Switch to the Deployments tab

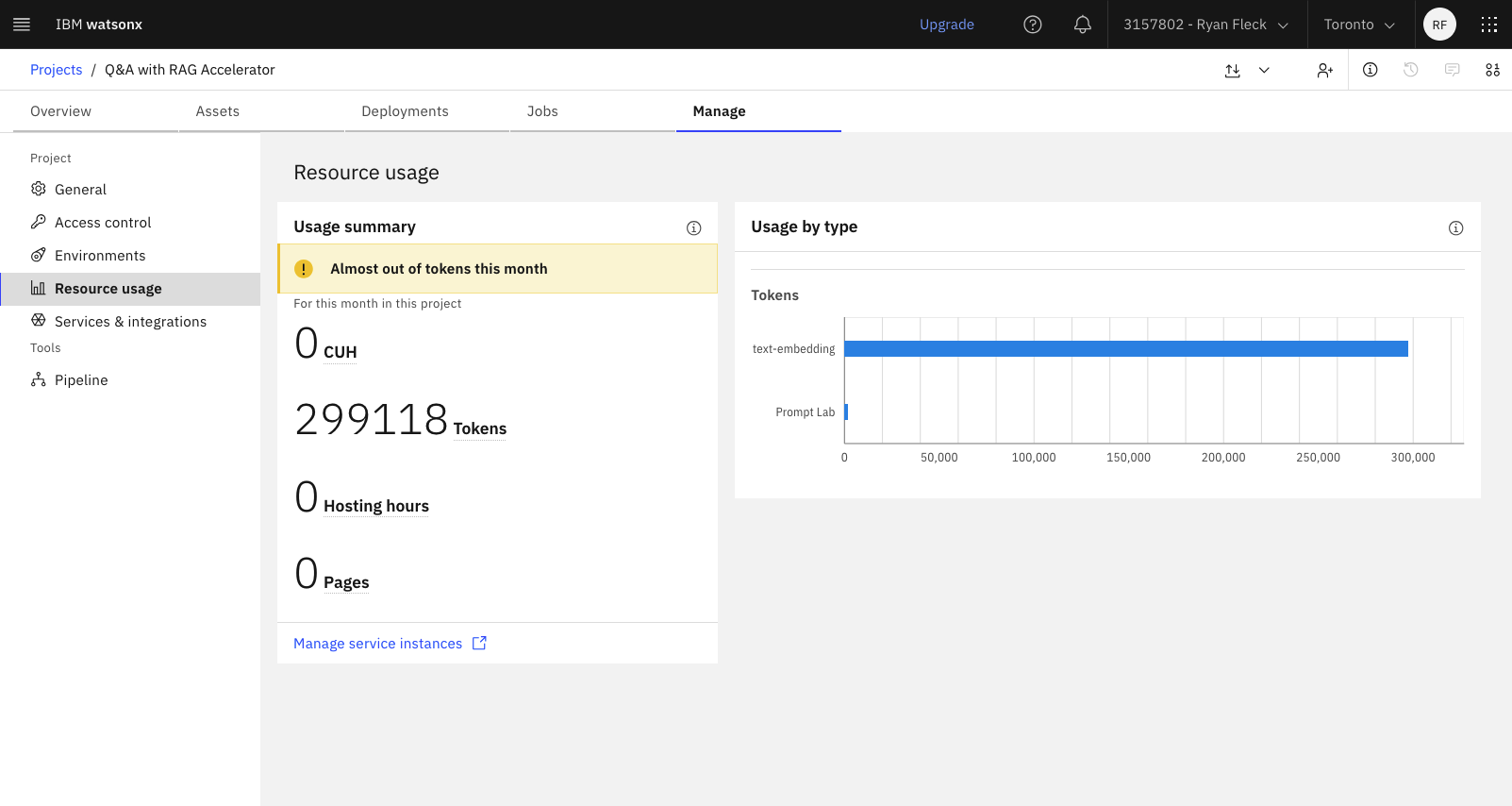[405, 111]
